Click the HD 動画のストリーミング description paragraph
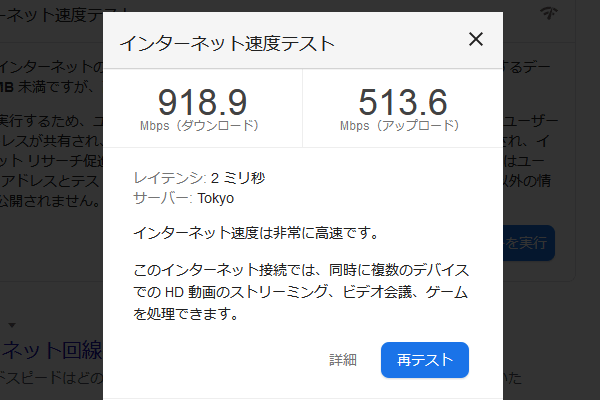The image size is (600, 400). point(301,292)
